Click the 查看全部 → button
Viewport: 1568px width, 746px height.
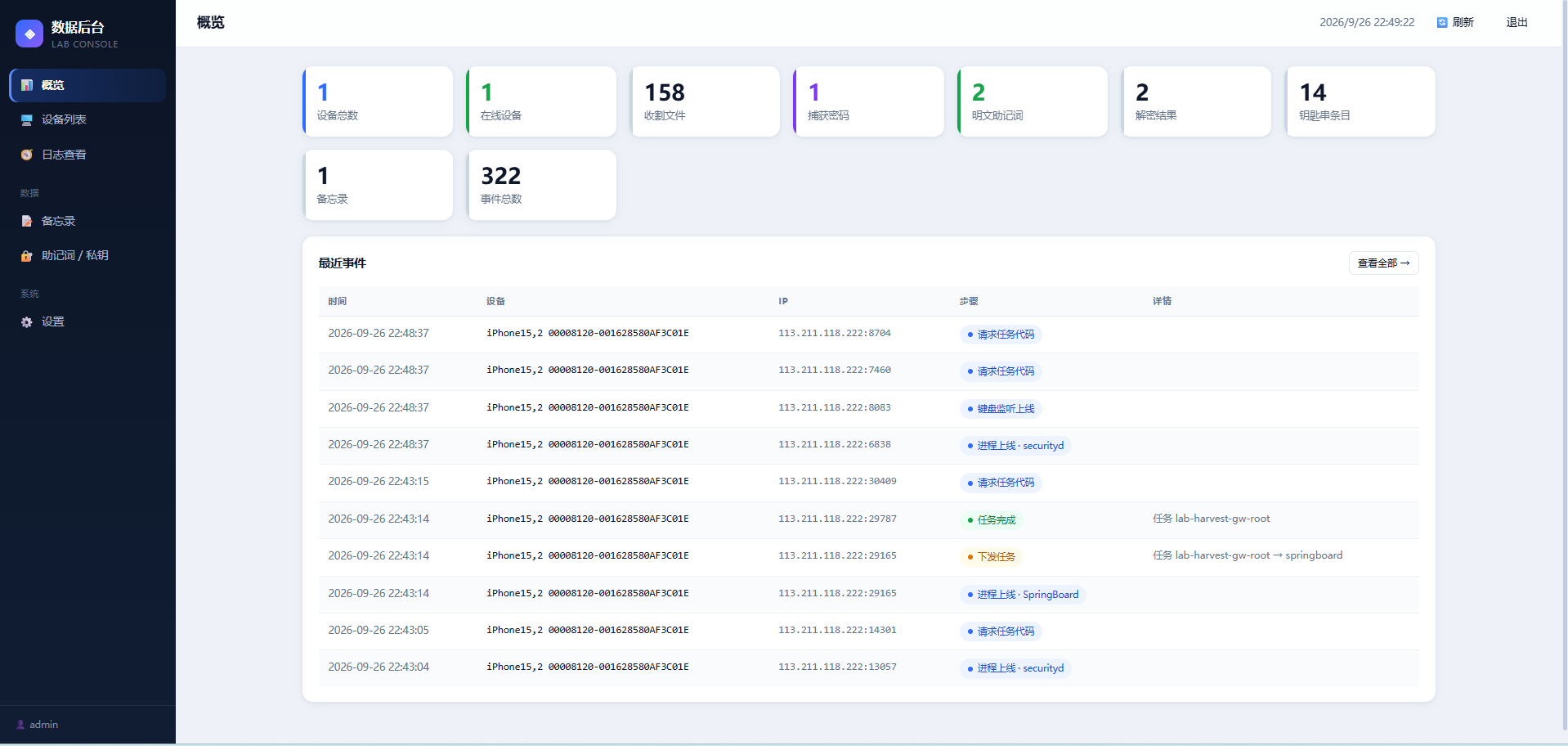click(1383, 263)
